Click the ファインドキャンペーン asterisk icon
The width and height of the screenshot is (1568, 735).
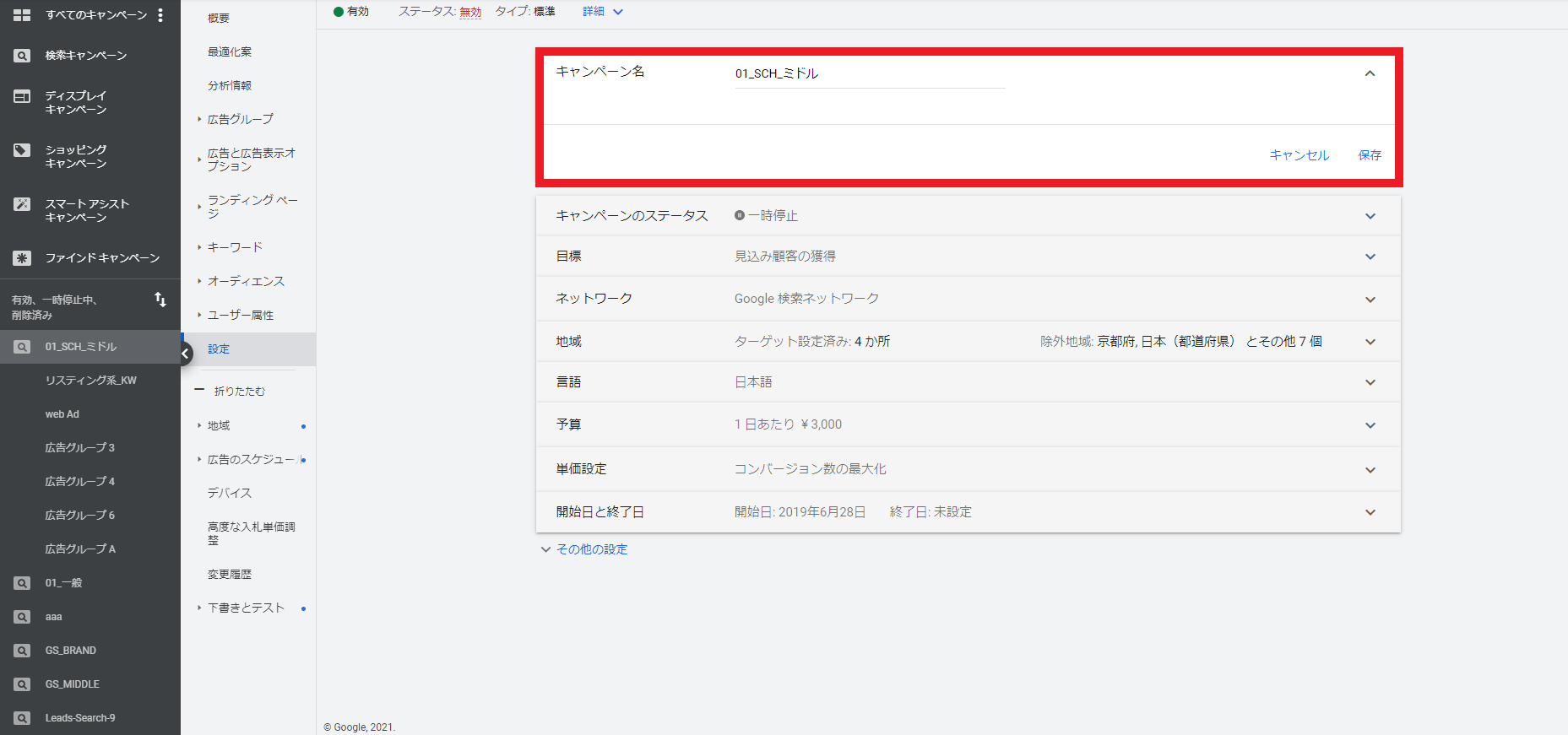22,258
